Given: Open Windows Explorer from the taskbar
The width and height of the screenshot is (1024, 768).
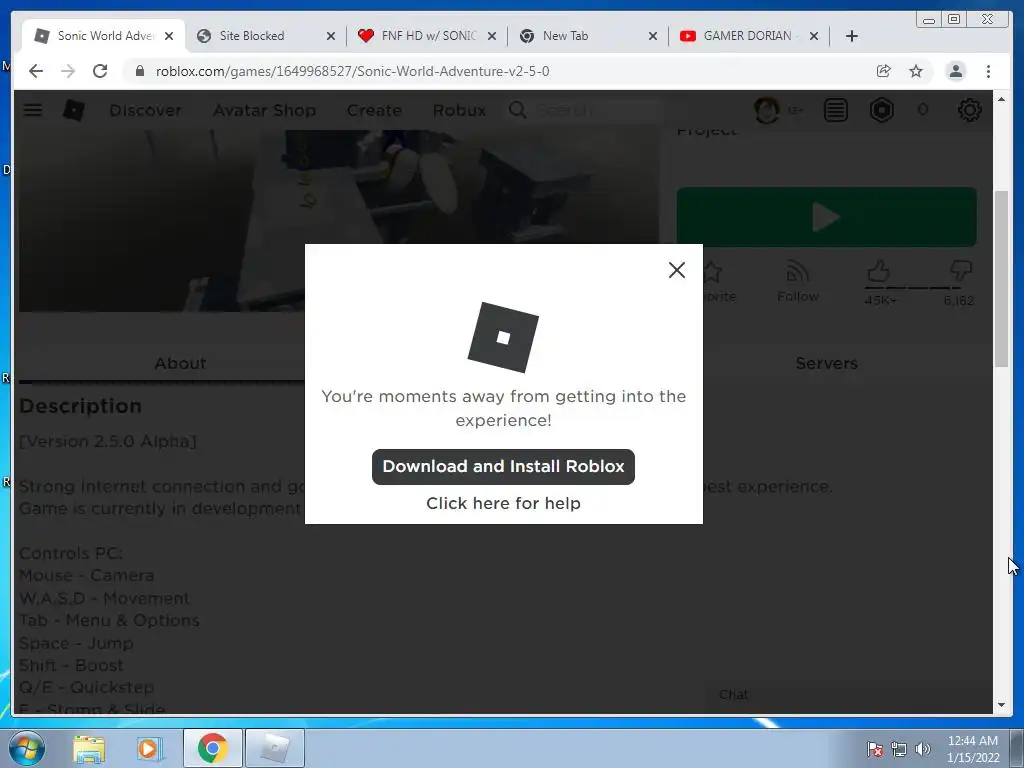Looking at the screenshot, I should pyautogui.click(x=89, y=749).
